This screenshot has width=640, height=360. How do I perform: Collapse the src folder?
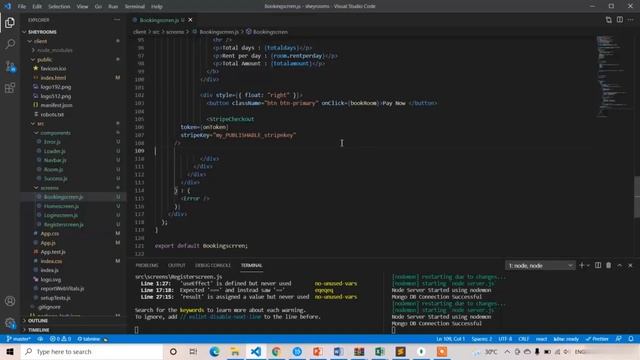(x=73, y=123)
